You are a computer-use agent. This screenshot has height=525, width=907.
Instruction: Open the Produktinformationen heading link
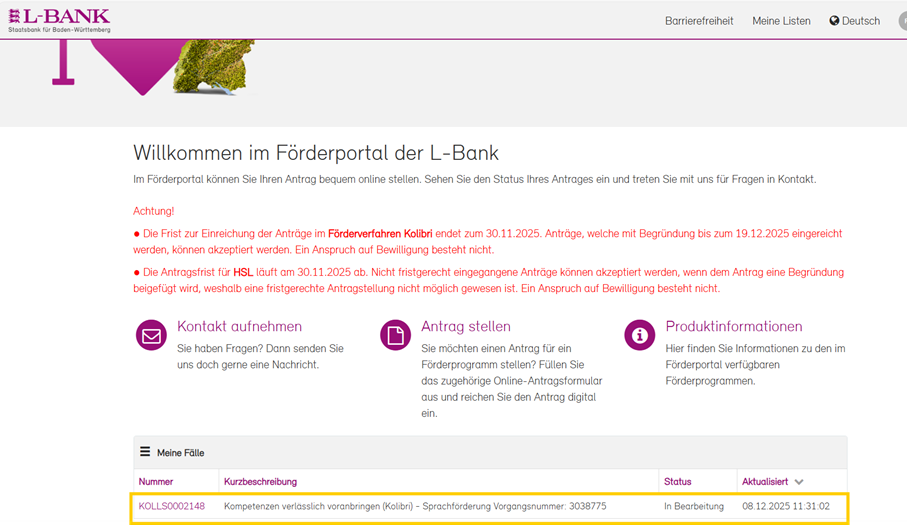734,327
